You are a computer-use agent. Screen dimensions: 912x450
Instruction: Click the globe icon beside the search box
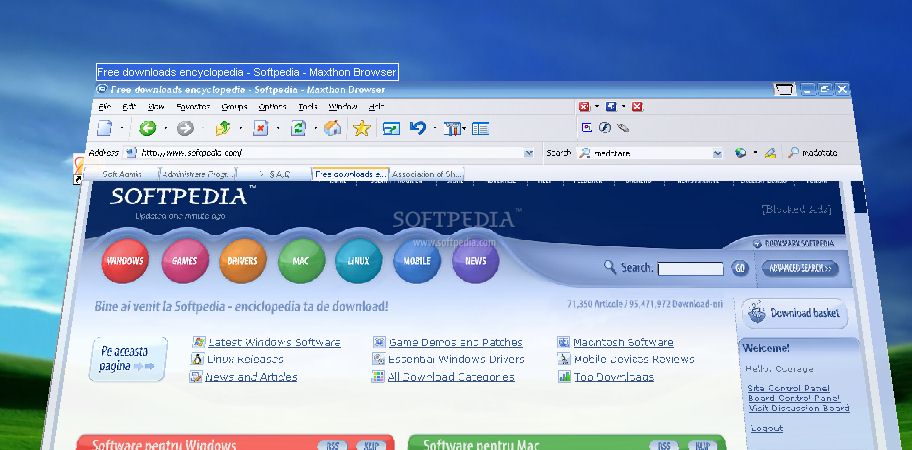(740, 153)
